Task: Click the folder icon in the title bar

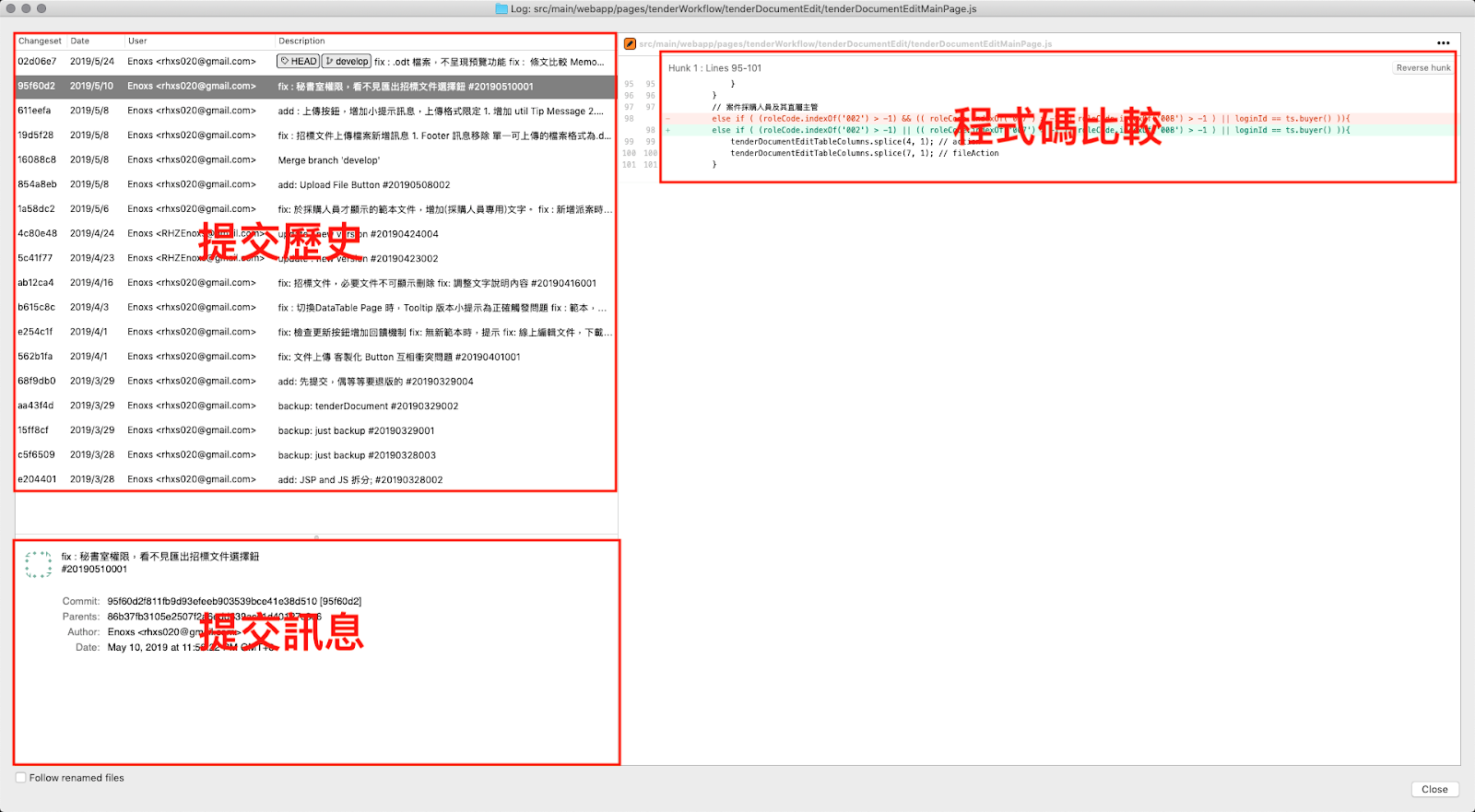Action: pos(501,8)
